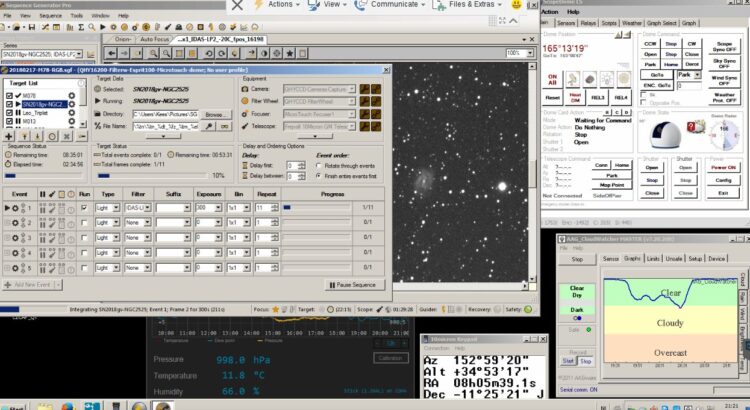The image size is (750, 410).
Task: Click the Pause Sequence button
Action: (354, 285)
